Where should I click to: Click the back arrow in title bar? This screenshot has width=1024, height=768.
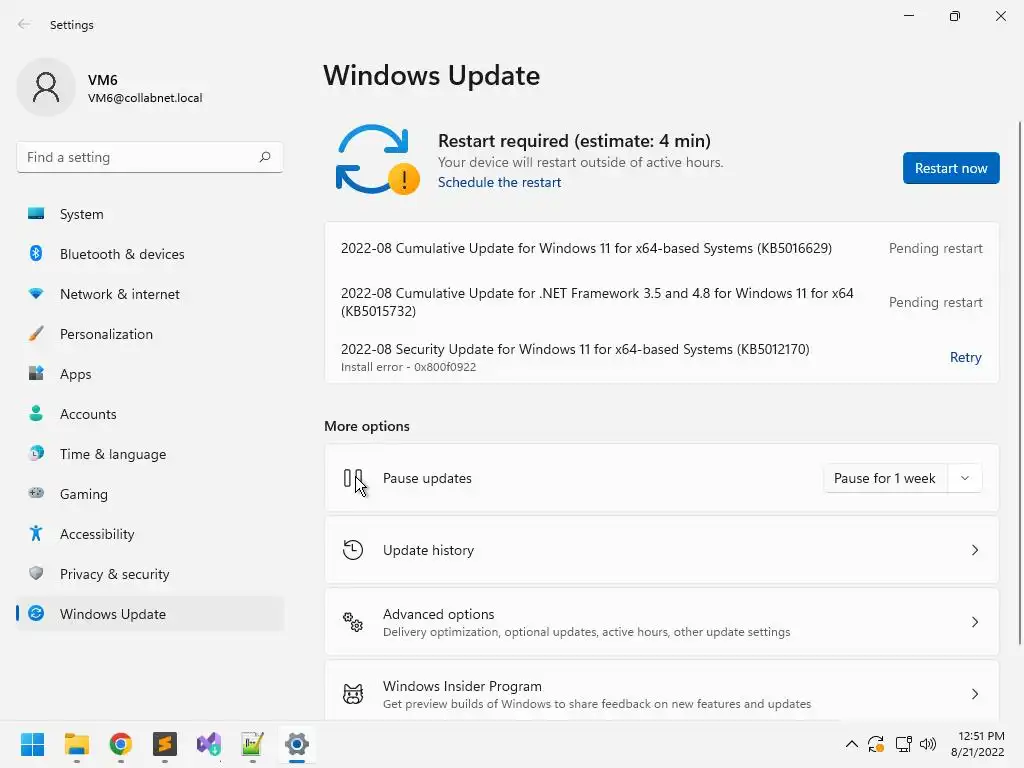click(x=24, y=24)
